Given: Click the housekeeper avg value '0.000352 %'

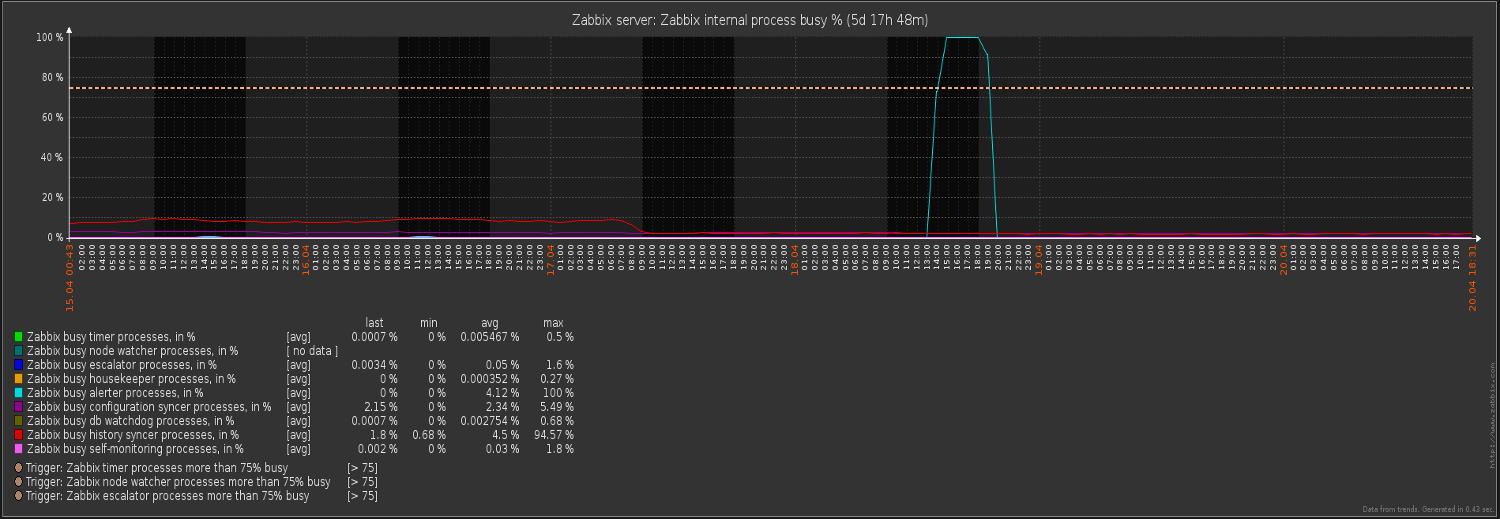Looking at the screenshot, I should pyautogui.click(x=490, y=379).
